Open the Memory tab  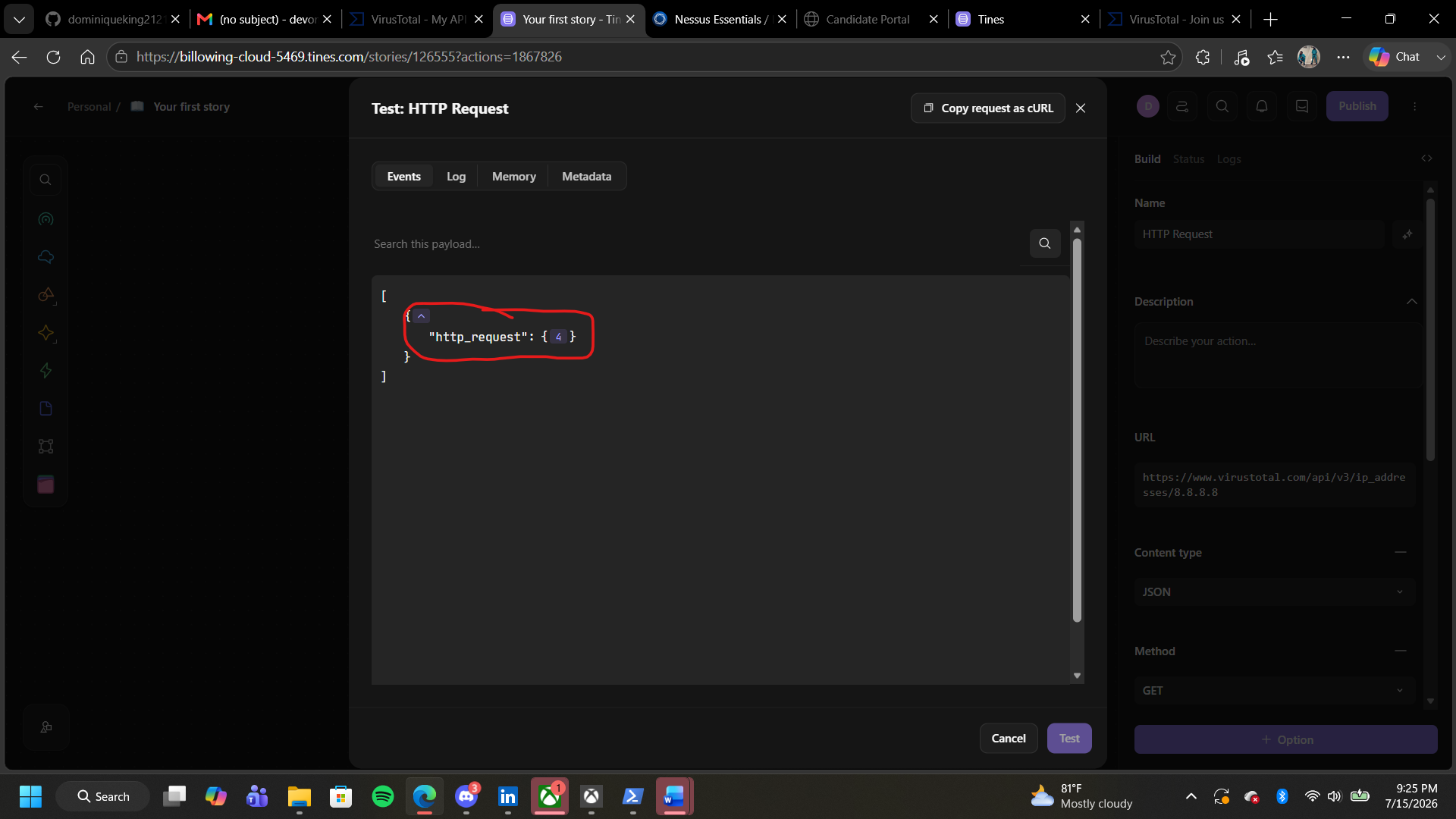point(513,176)
